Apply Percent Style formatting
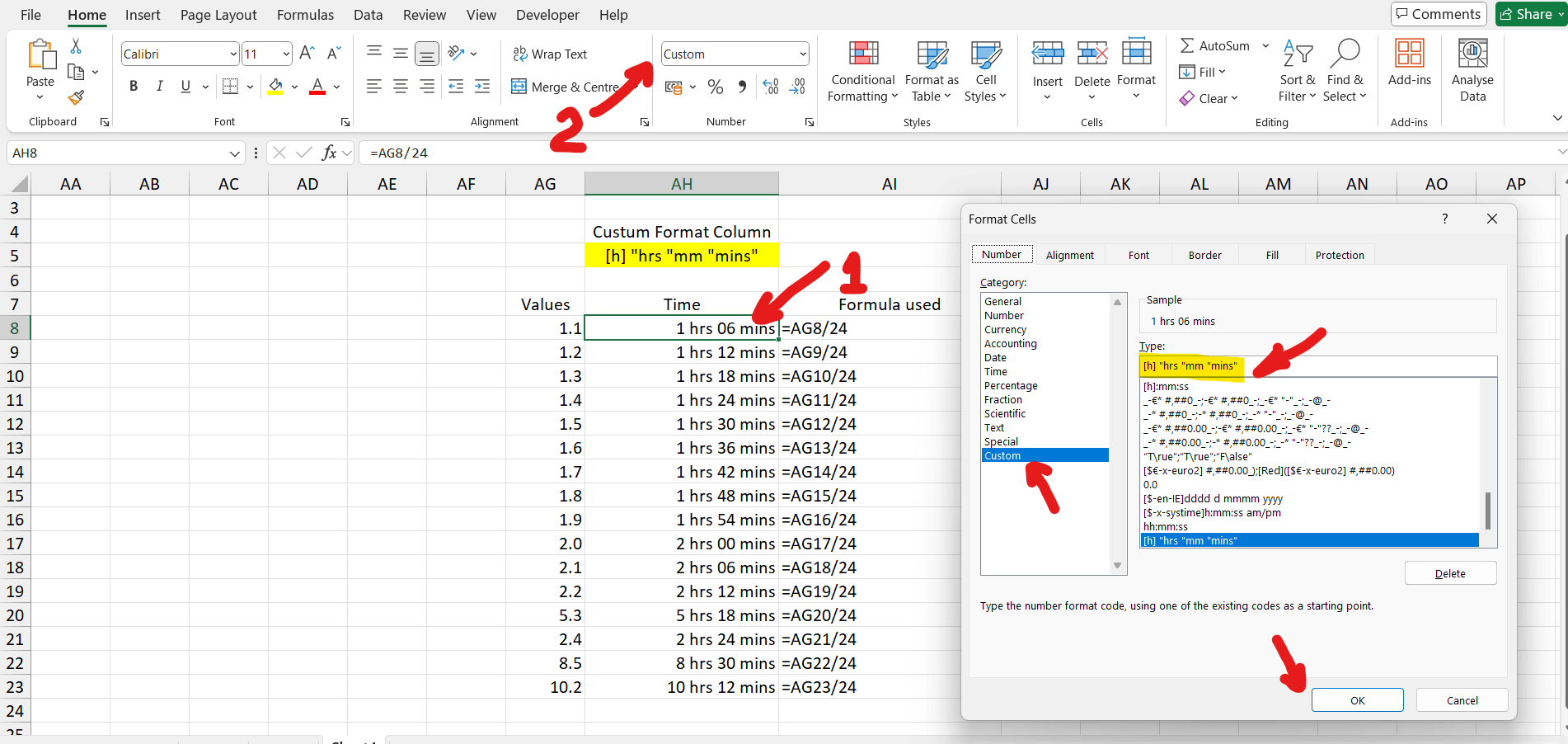Screen dimensions: 1568x744 pyautogui.click(x=715, y=86)
